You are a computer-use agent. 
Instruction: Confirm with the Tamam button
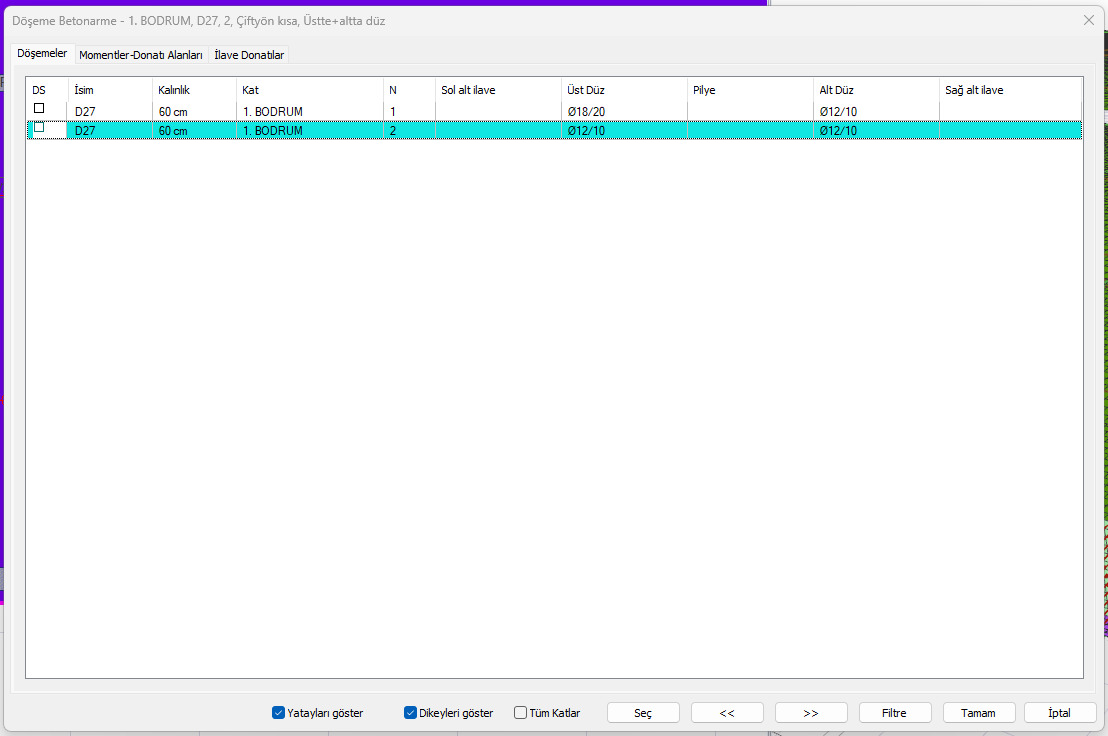(978, 713)
